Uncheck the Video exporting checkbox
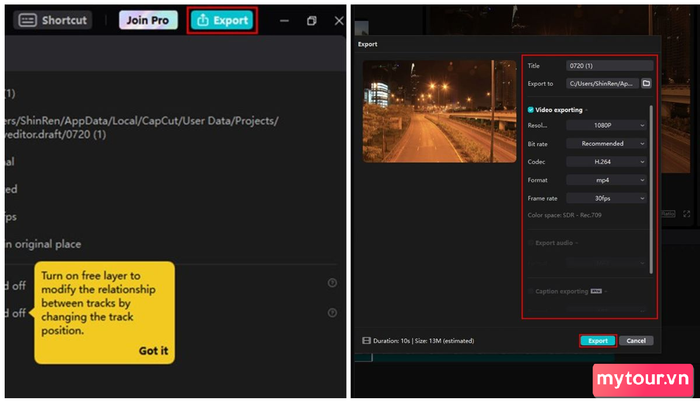 531,109
